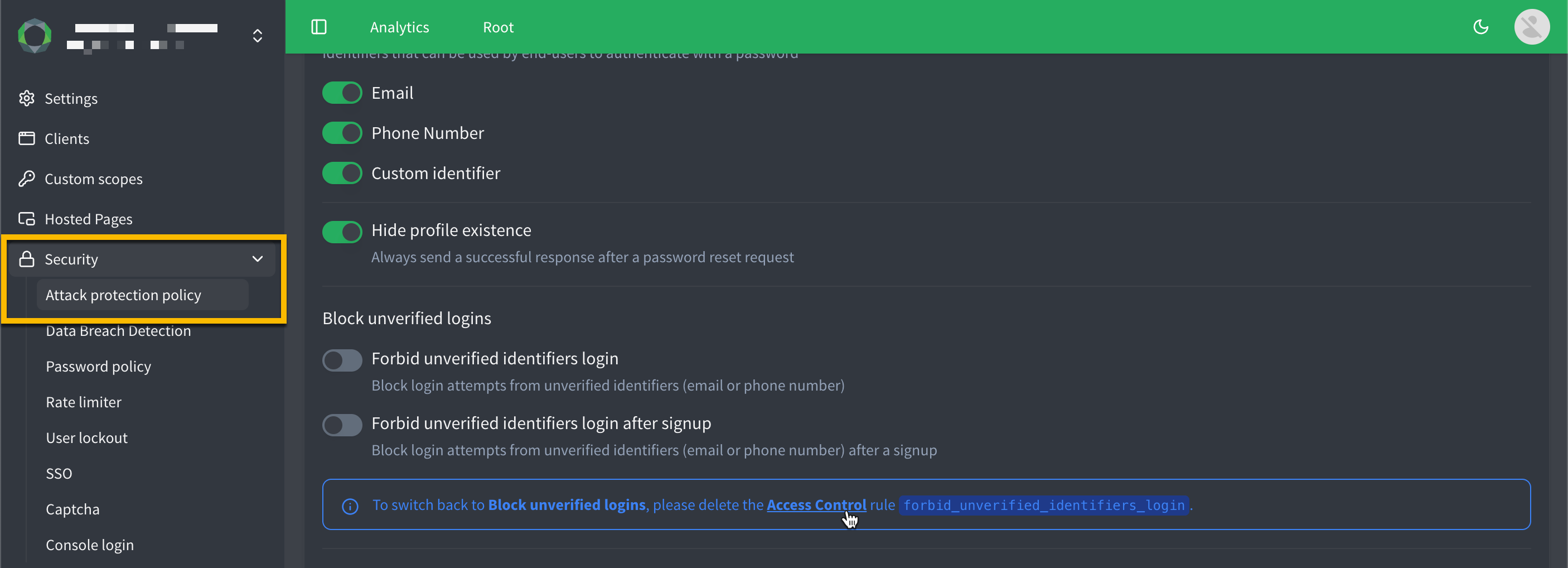
Task: Open Clients from the sidebar icon
Action: click(x=27, y=138)
